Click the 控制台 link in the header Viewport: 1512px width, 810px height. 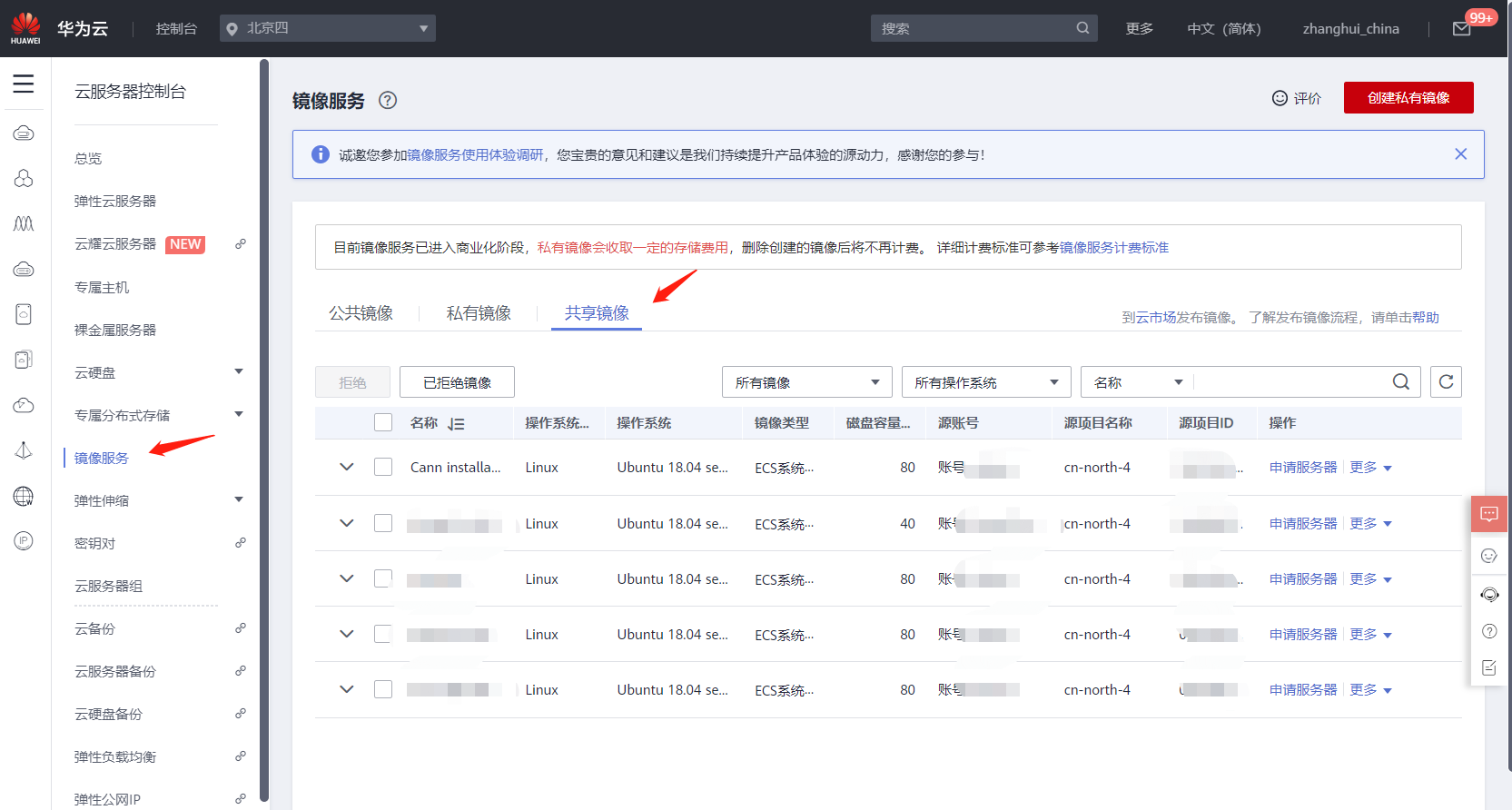(x=176, y=29)
